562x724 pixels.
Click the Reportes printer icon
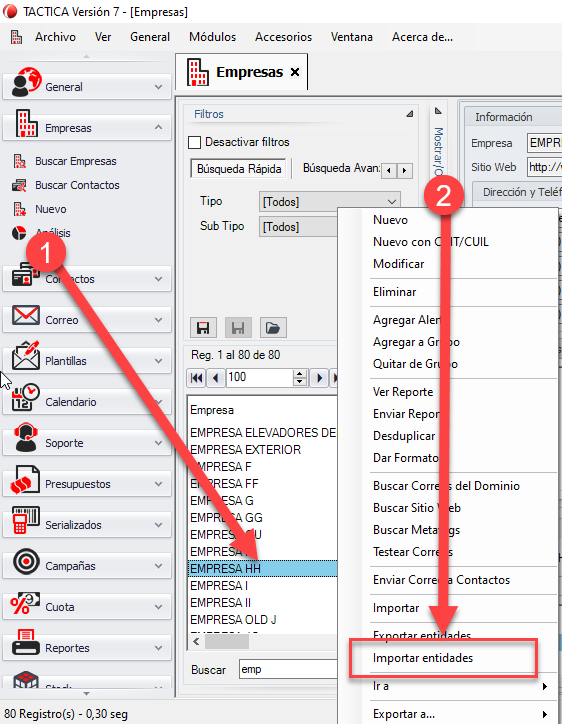tap(26, 643)
